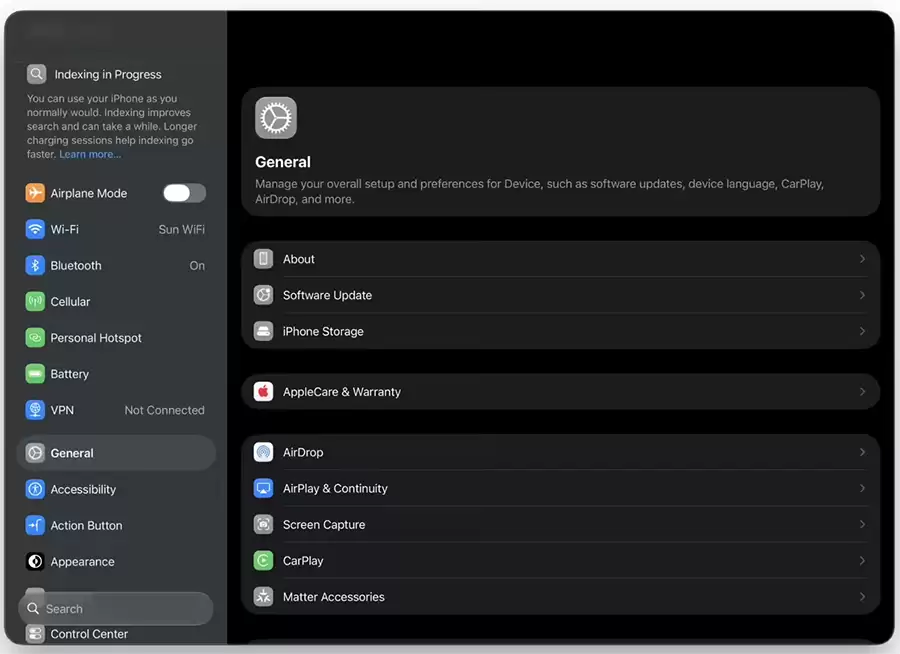Expand the AirDrop row chevron

click(862, 452)
